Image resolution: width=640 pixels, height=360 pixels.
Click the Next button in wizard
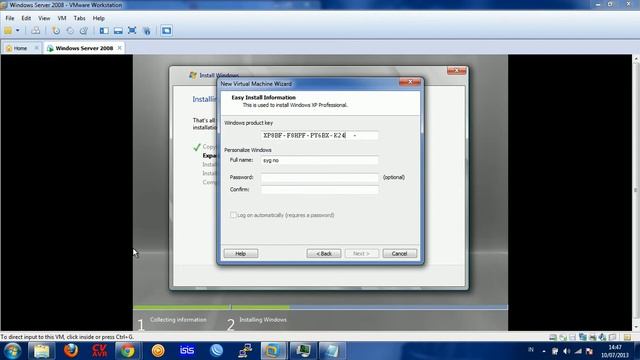pyautogui.click(x=362, y=253)
